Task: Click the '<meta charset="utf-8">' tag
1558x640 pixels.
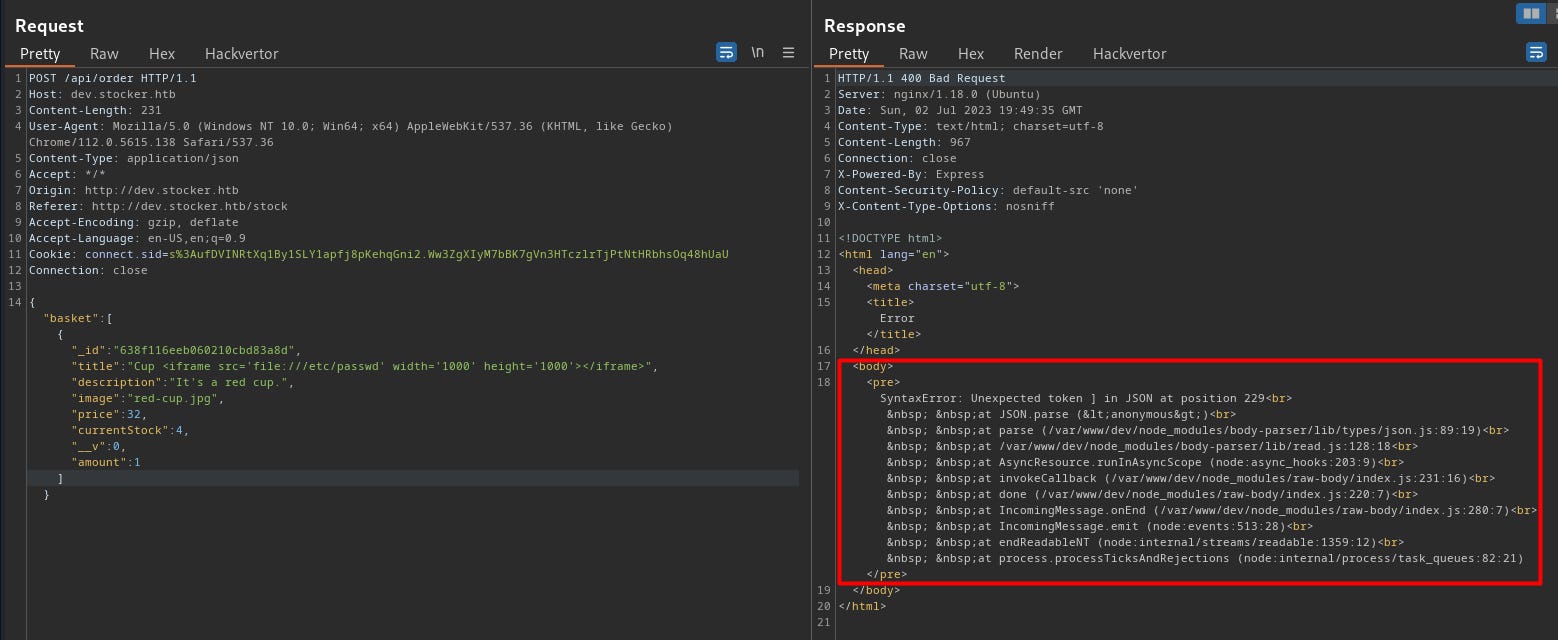Action: [x=943, y=286]
